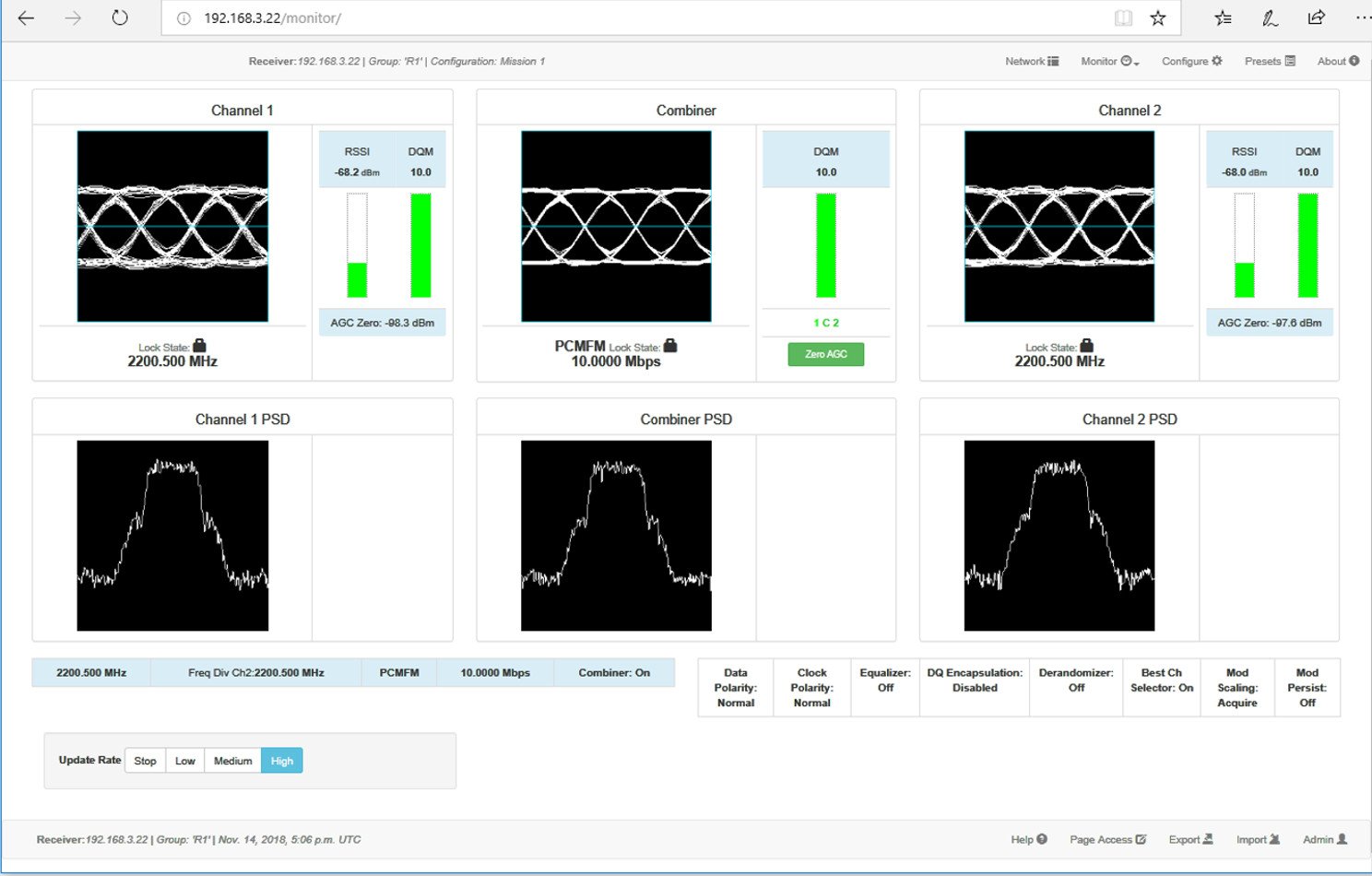Viewport: 1372px width, 876px height.
Task: Click the 2200.500 MHz status bar cell
Action: click(91, 672)
